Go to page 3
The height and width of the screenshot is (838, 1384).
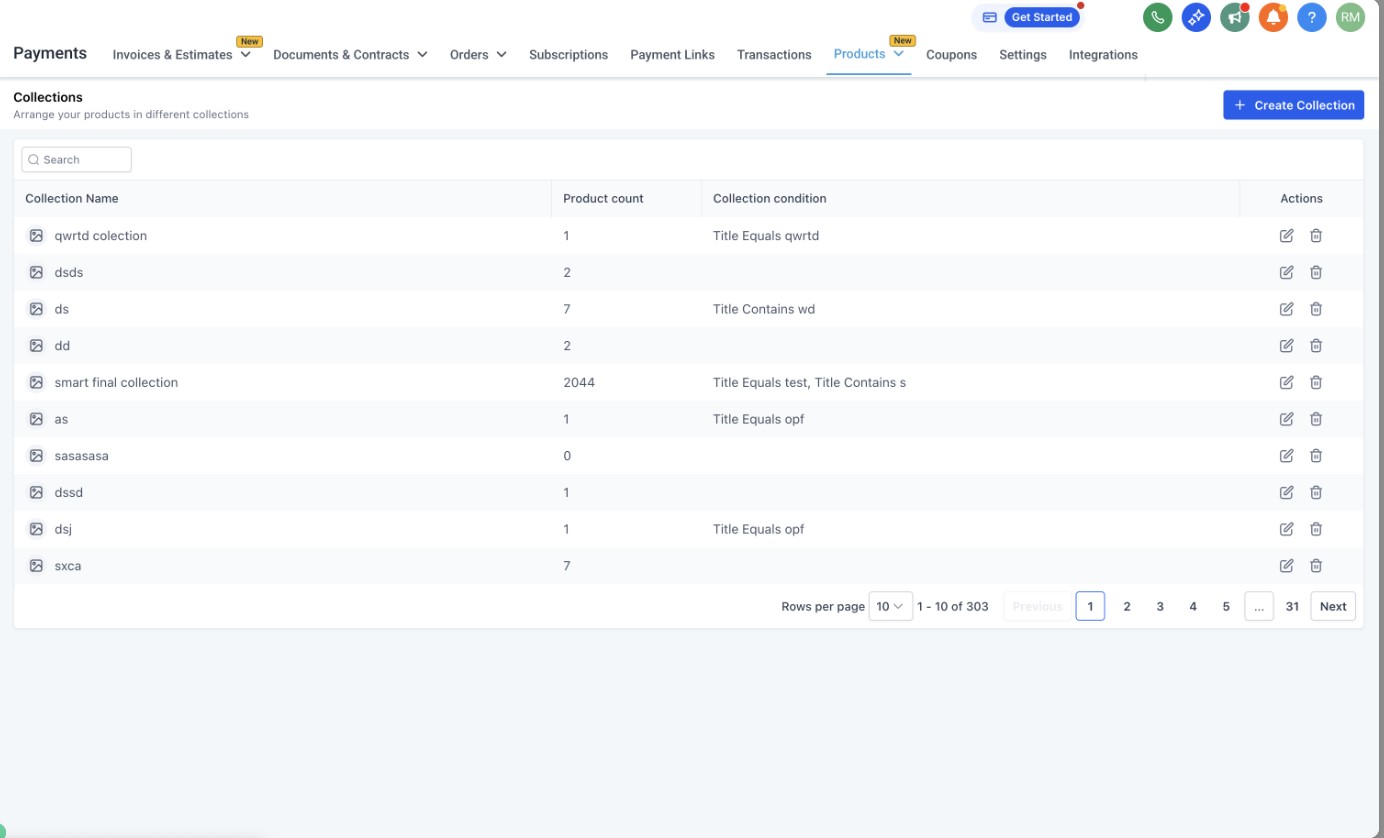[x=1160, y=606]
